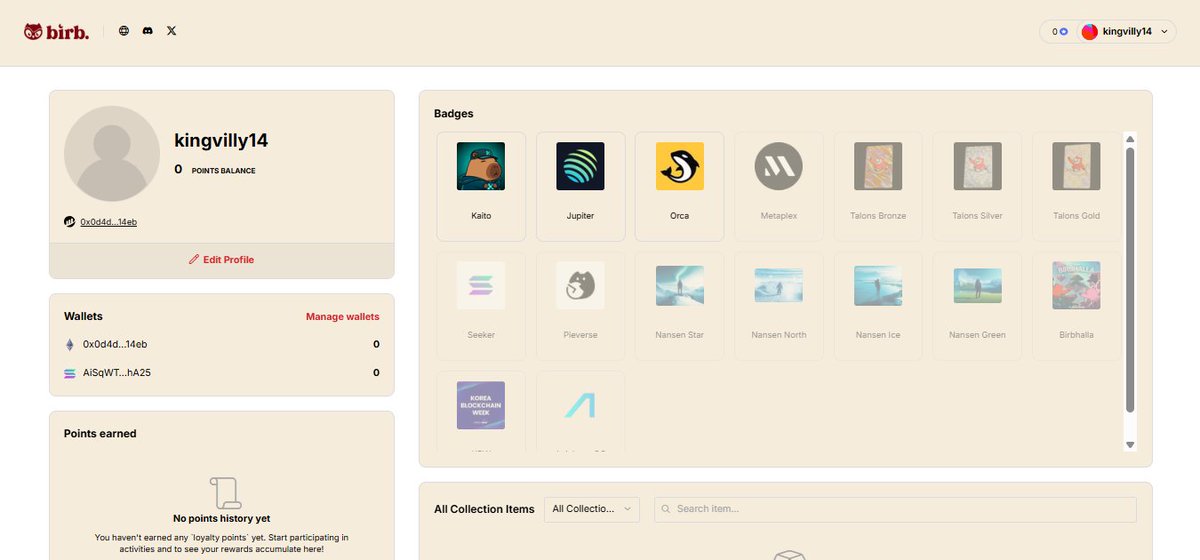This screenshot has width=1200, height=560.
Task: Click the points balance pill in header
Action: point(1059,32)
